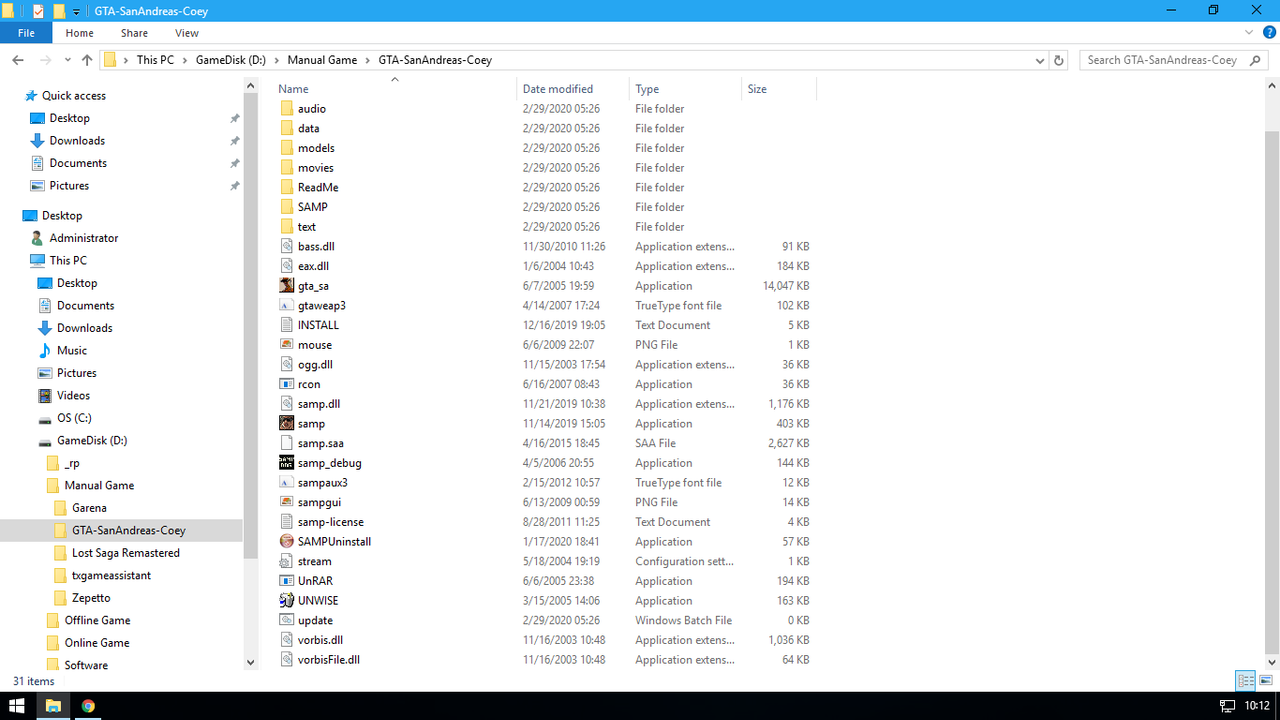Select Offline Game in the navigation pane
Screen dimensions: 1280x720
pos(97,621)
